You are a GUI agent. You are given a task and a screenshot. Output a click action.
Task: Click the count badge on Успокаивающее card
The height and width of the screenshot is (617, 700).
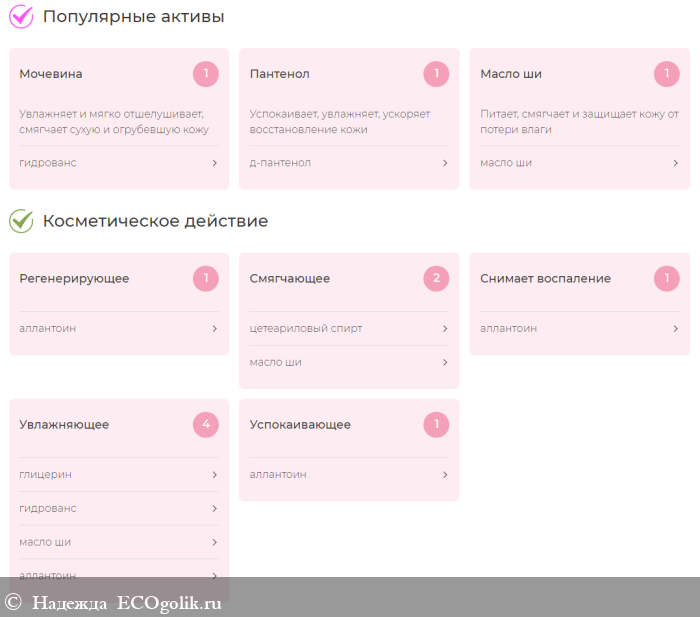point(436,425)
